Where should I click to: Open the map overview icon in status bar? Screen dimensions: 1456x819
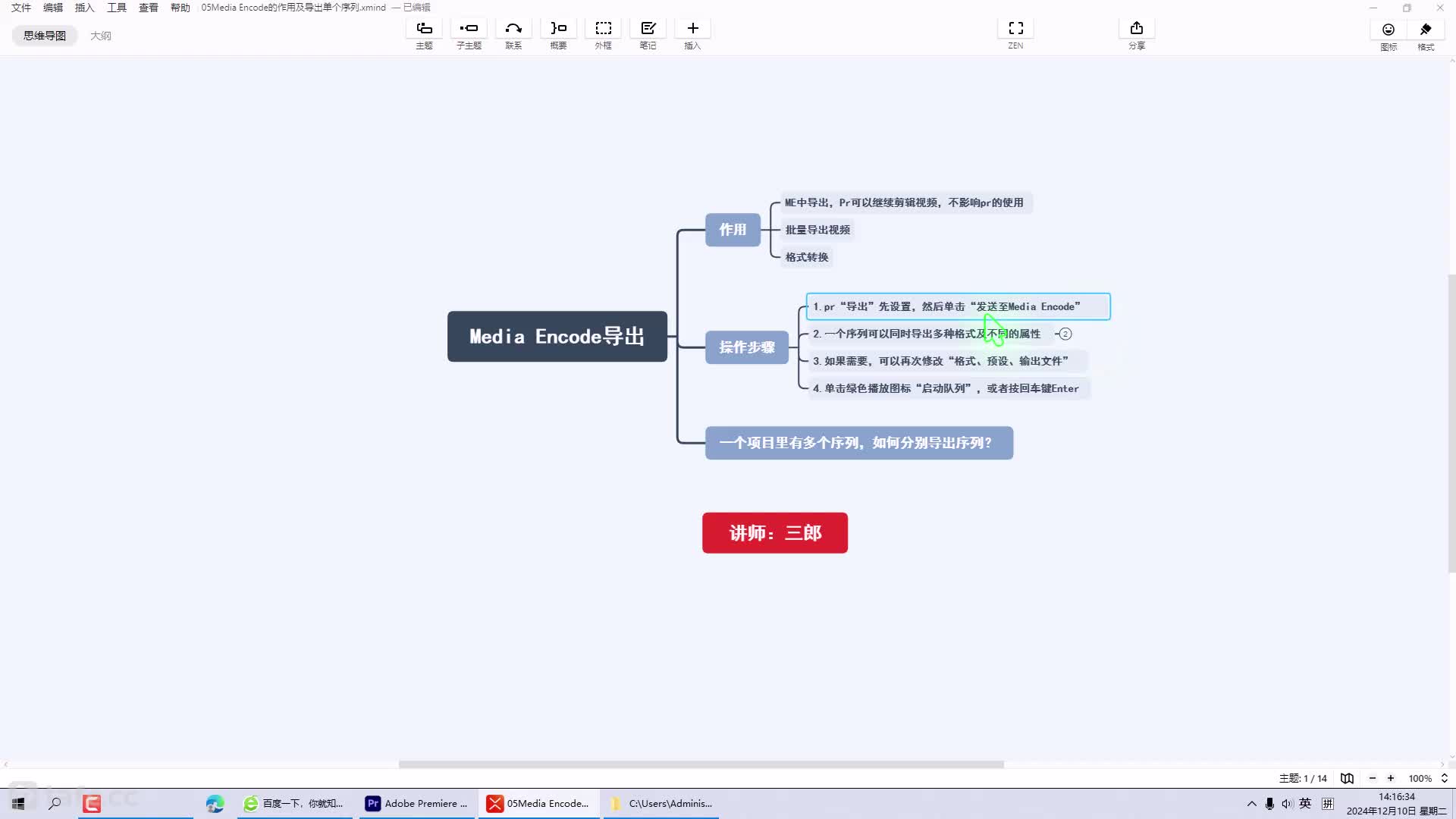pyautogui.click(x=1347, y=778)
